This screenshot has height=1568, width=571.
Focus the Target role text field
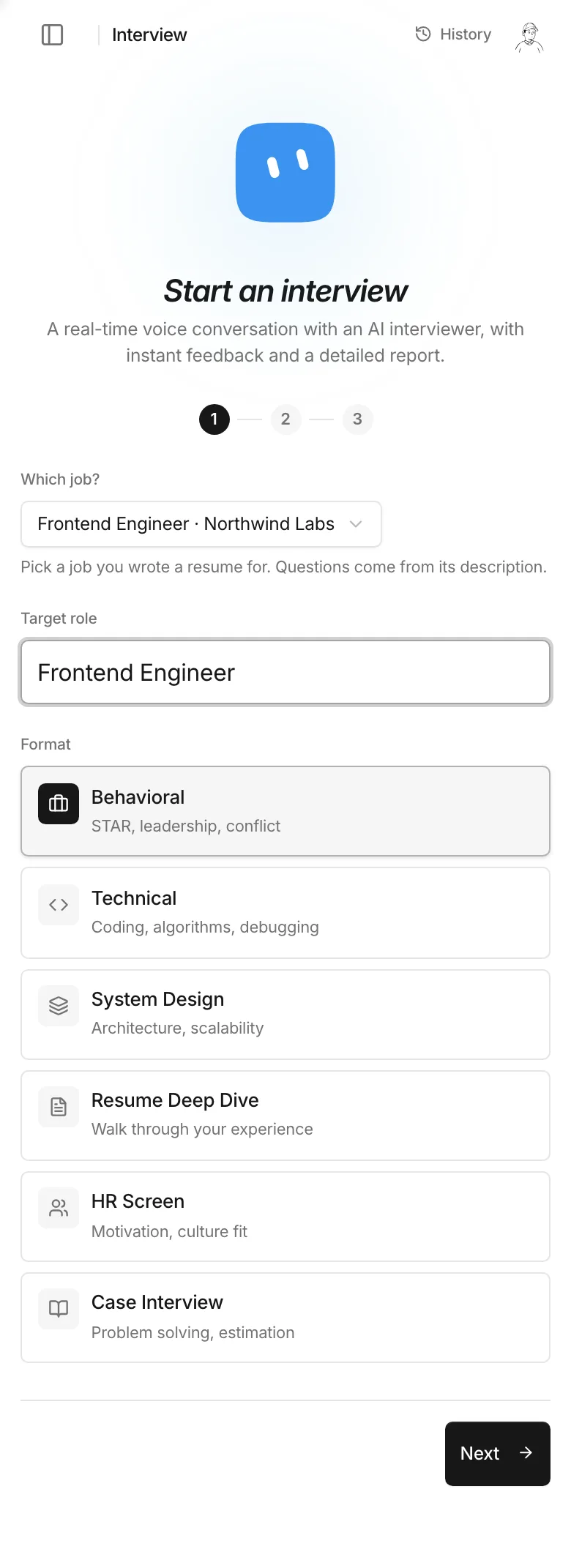tap(285, 673)
